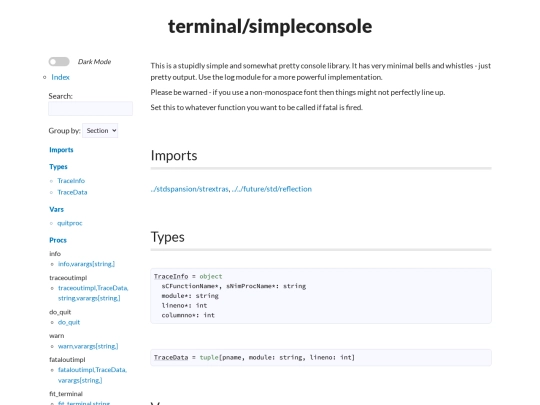This screenshot has height=405, width=540.
Task: Click the 'do_quit' group label in sidebar
Action: 60,312
